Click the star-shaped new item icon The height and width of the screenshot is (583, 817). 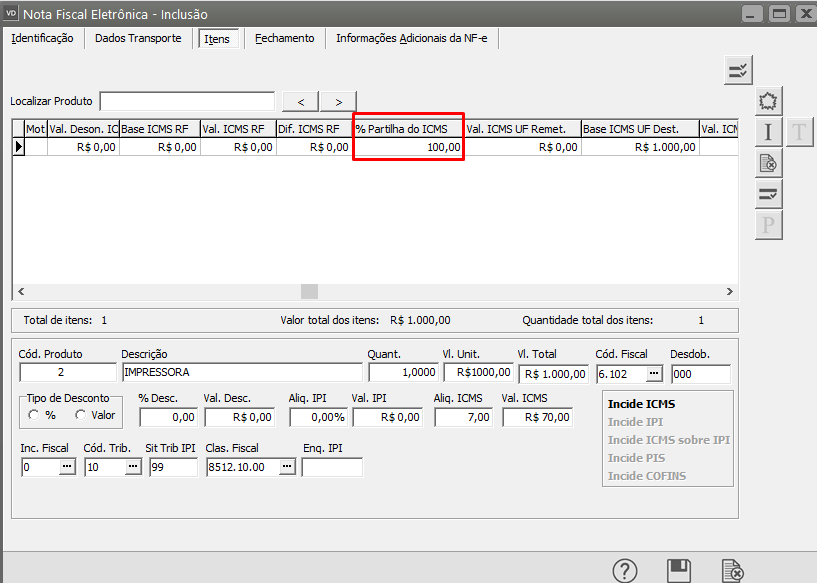click(768, 101)
